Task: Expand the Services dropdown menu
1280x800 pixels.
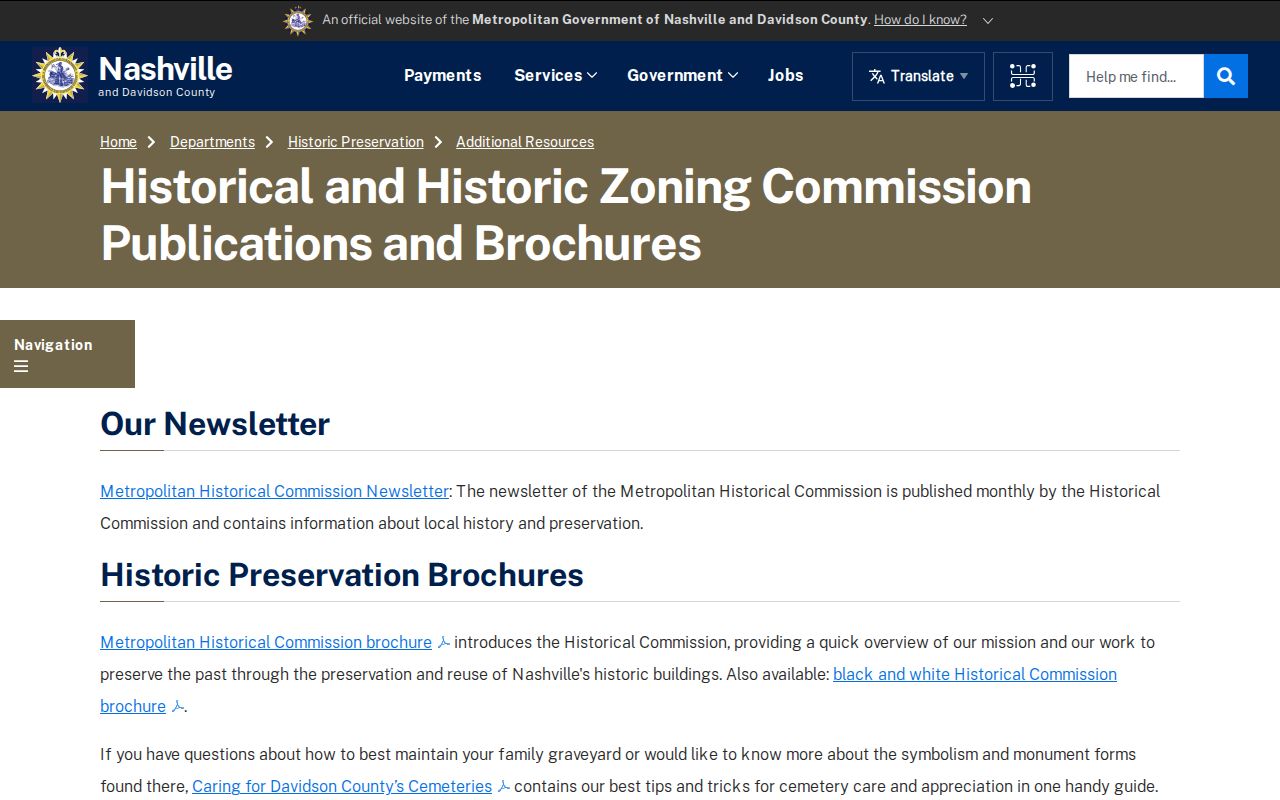Action: pos(555,75)
